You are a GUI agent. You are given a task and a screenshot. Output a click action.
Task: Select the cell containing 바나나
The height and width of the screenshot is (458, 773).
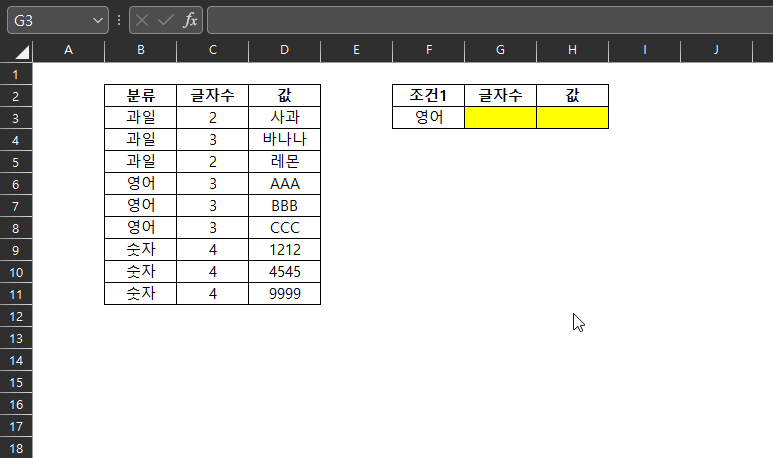point(284,140)
